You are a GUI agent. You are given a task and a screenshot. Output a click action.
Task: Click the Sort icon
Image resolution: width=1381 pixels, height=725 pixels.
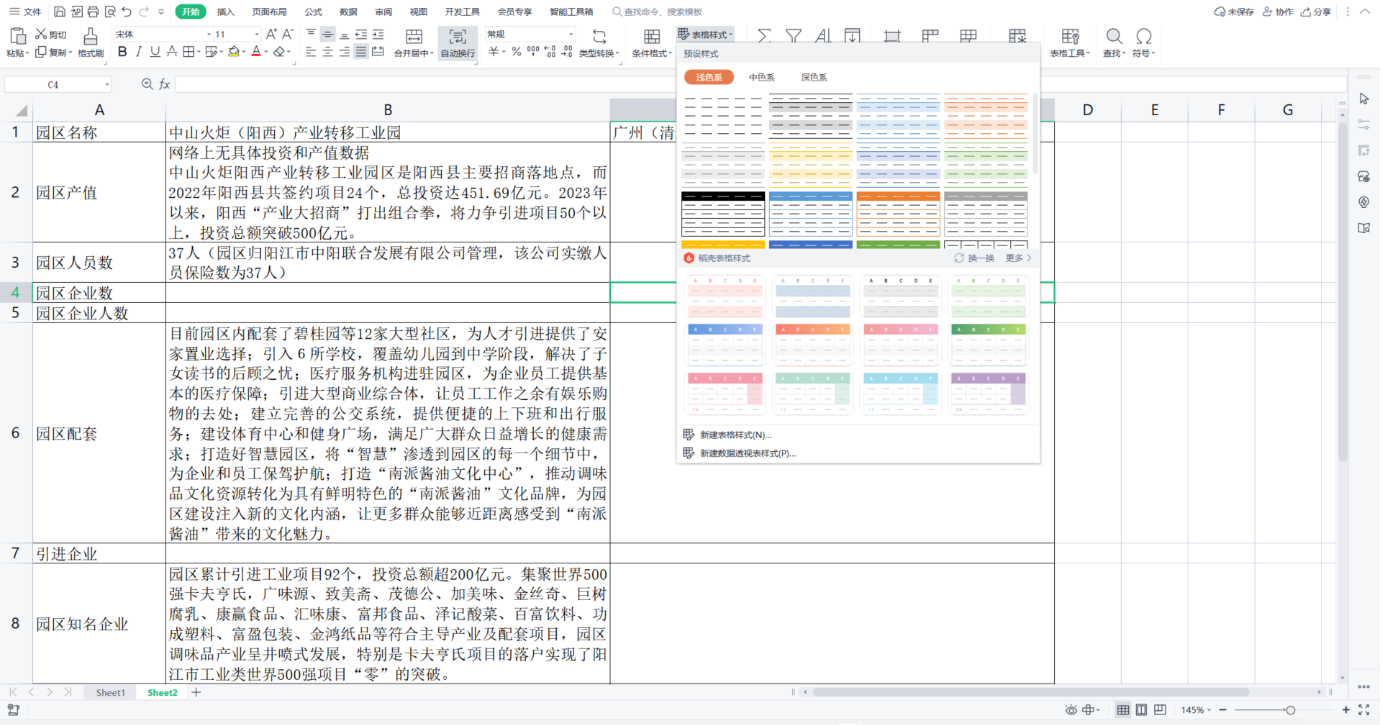click(824, 36)
